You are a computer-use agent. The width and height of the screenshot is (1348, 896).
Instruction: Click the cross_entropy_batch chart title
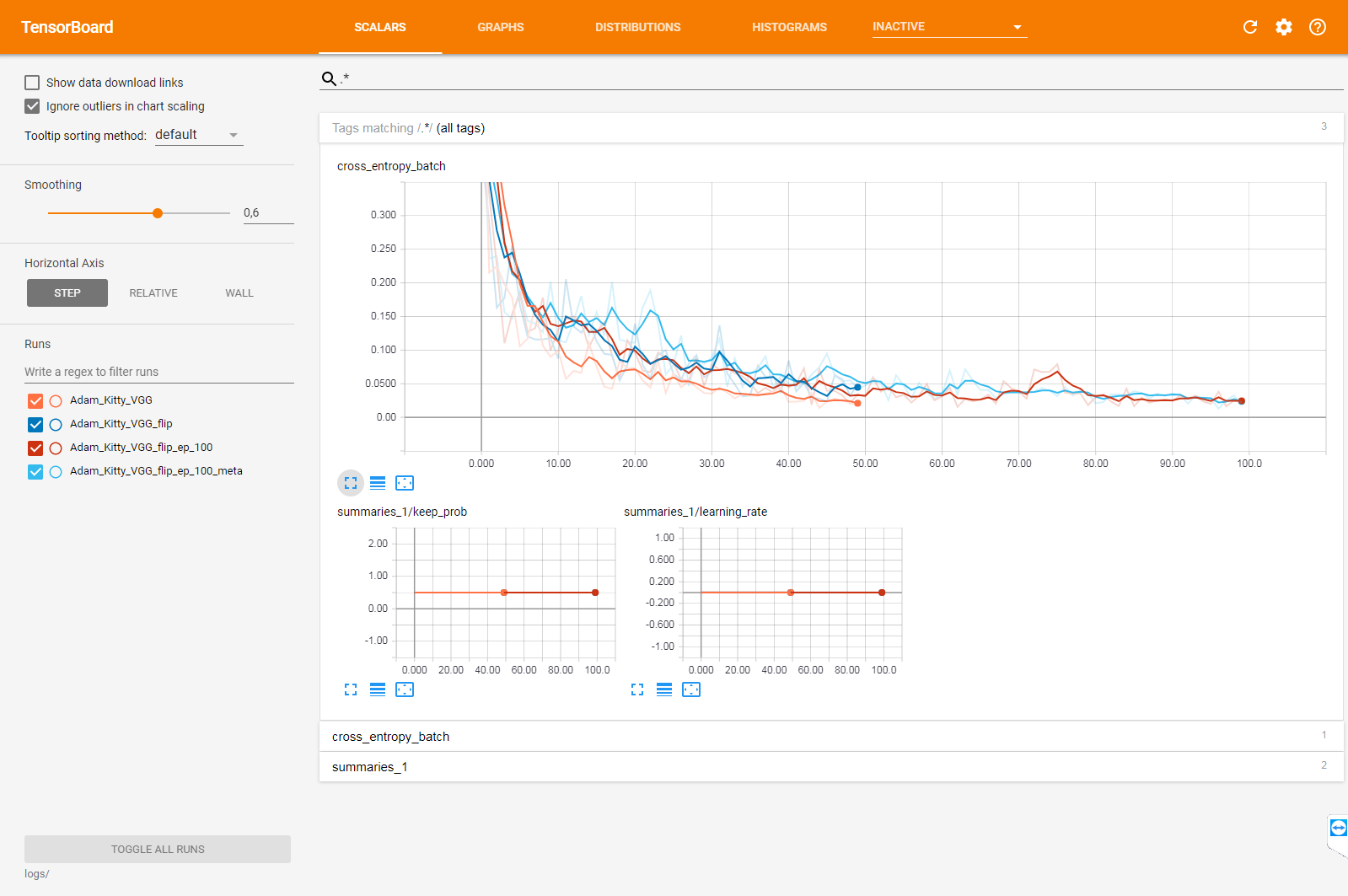(x=391, y=166)
